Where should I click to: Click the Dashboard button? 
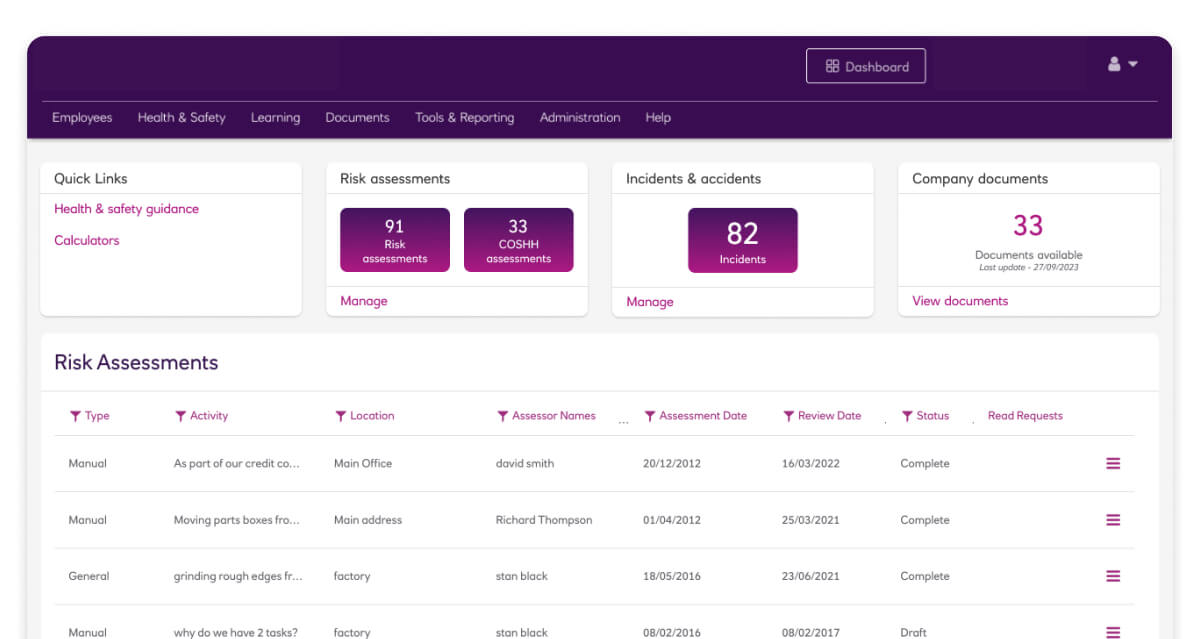tap(866, 66)
